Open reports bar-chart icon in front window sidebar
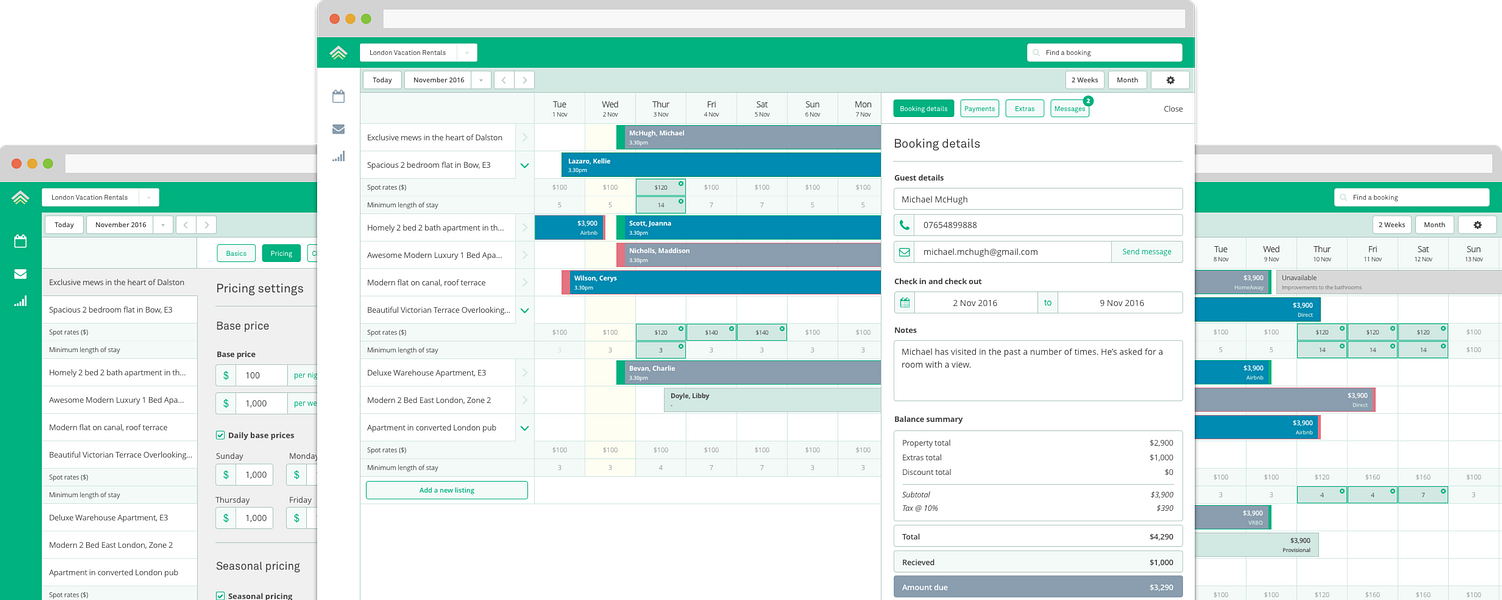This screenshot has height=600, width=1502. [339, 156]
